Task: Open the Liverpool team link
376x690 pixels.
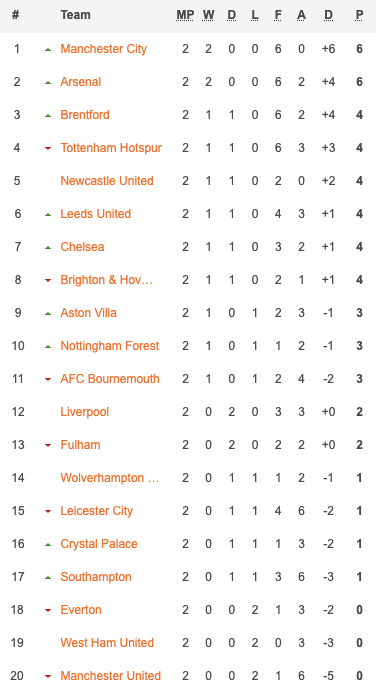Action: pos(85,412)
